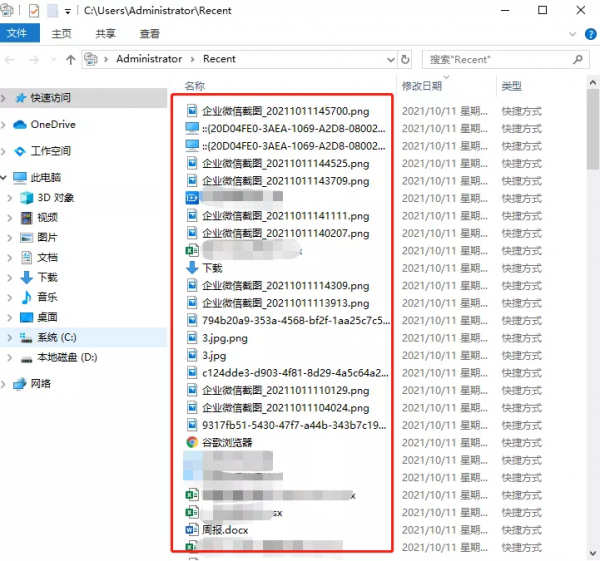Viewport: 600px width, 561px height.
Task: Sort by 类型 column header
Action: coord(512,86)
